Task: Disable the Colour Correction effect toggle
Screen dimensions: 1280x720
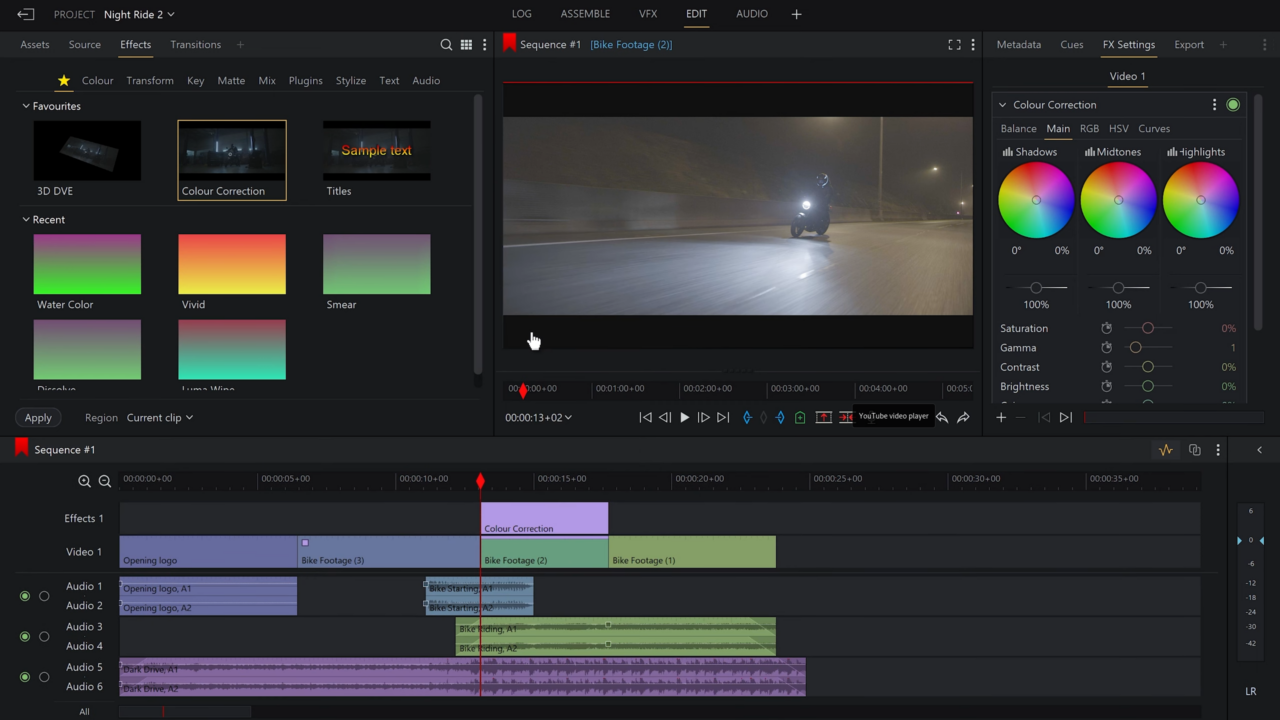Action: [1233, 105]
